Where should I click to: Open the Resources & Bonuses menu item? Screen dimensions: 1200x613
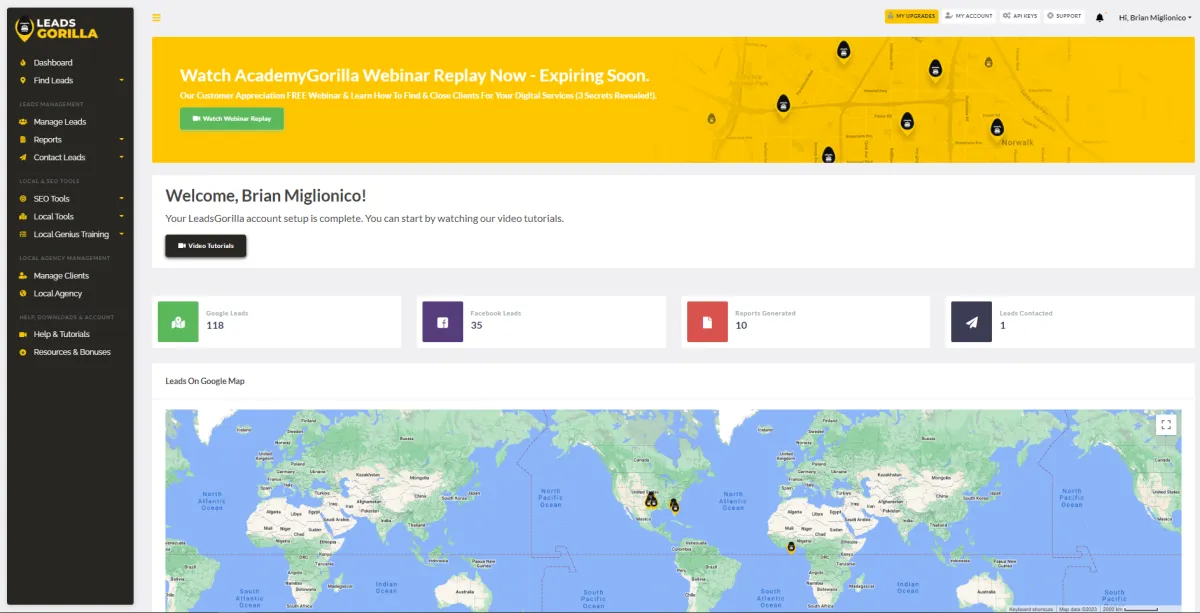(x=70, y=353)
